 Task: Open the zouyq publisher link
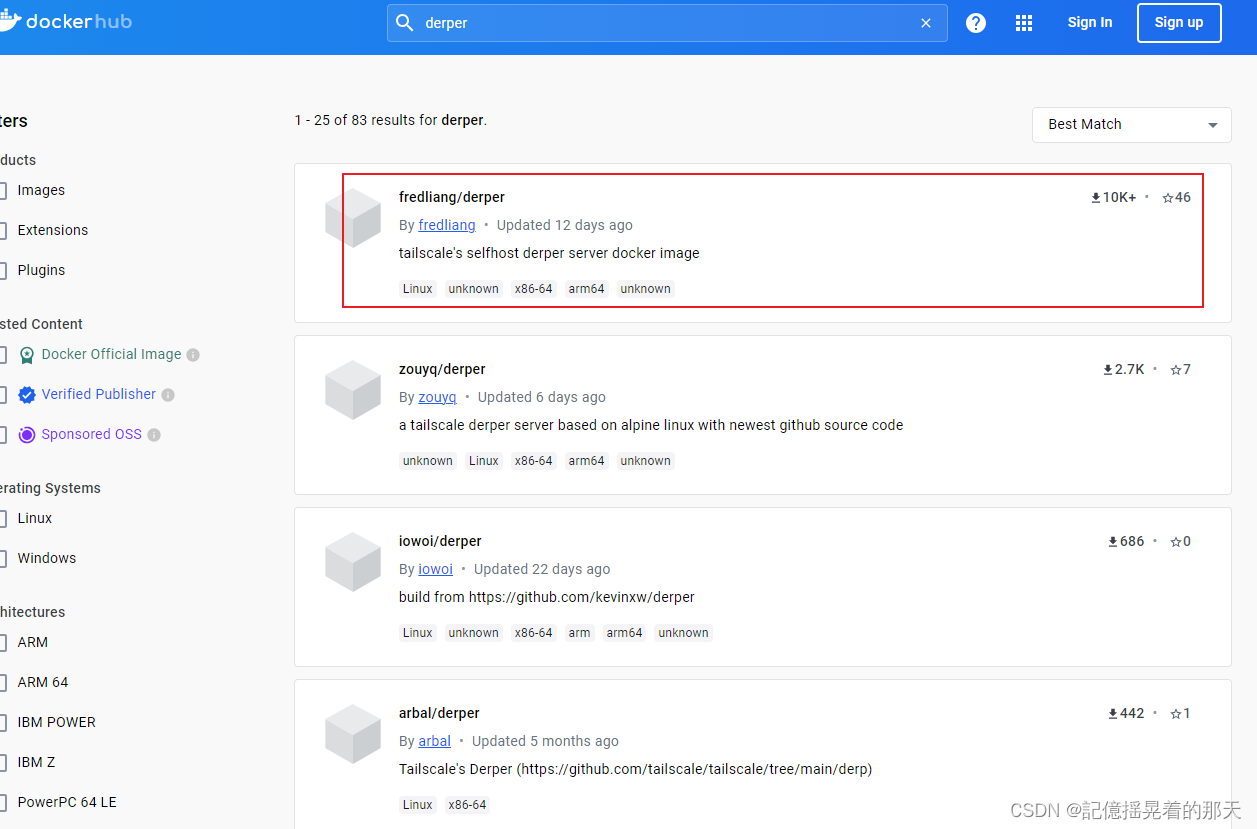coord(437,397)
